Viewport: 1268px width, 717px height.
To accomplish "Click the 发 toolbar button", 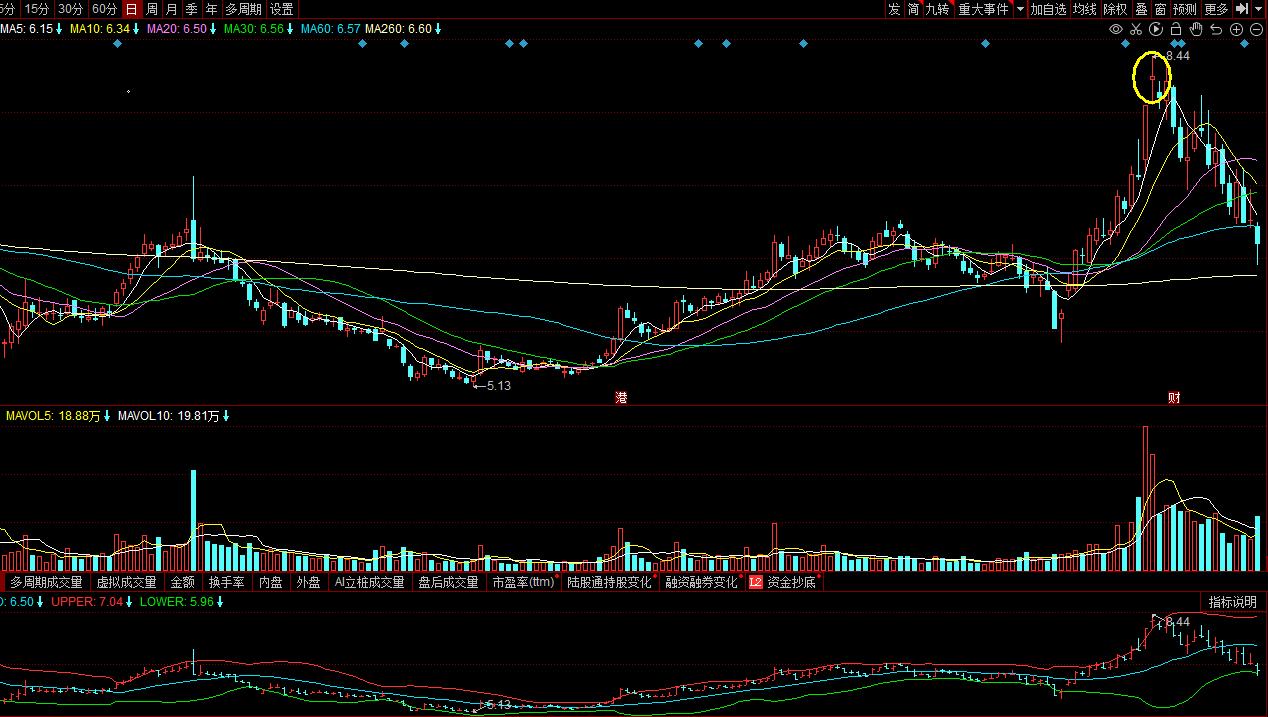I will click(894, 9).
